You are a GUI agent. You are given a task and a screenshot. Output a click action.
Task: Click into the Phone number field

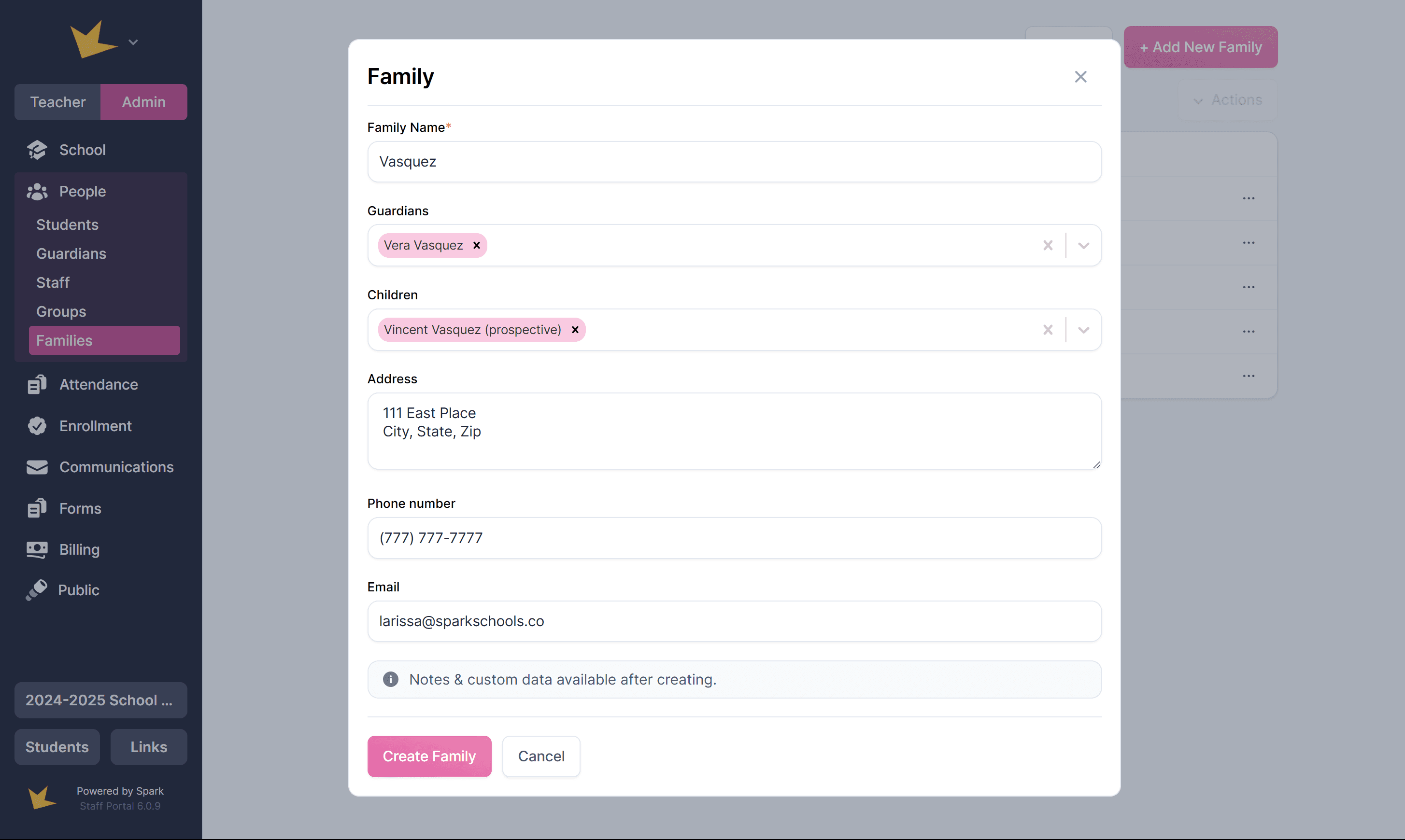coord(734,538)
